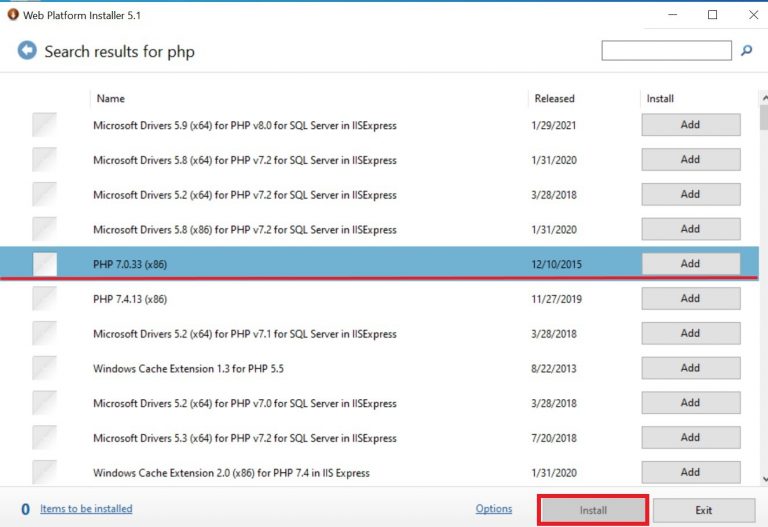
Task: Click the Install column header
Action: pos(660,98)
